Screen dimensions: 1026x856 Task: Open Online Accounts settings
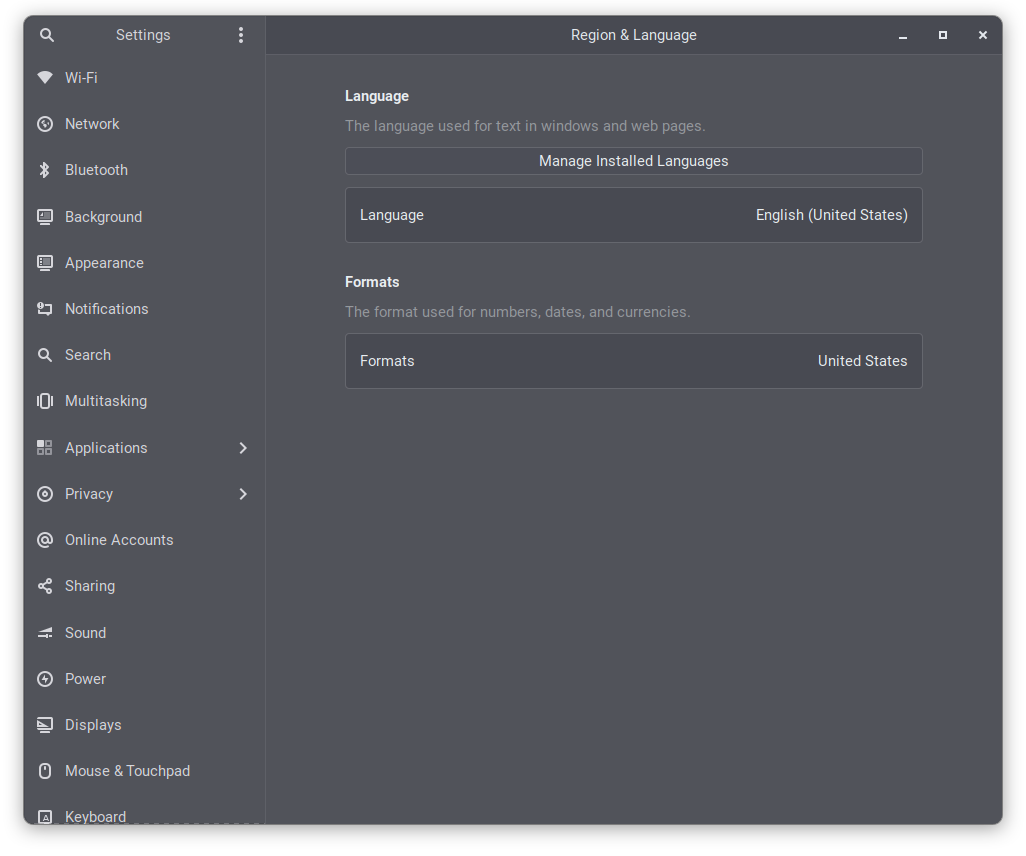[x=119, y=540]
